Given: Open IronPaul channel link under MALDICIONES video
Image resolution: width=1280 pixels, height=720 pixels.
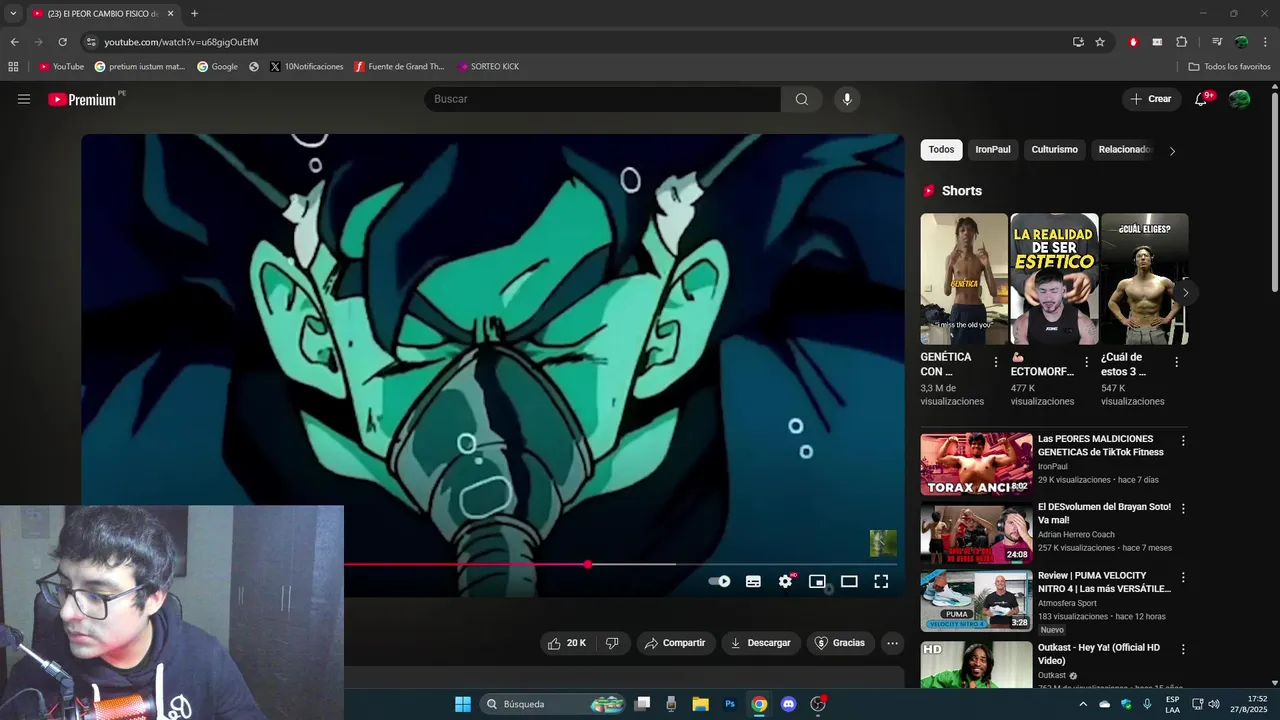Looking at the screenshot, I should point(1052,467).
